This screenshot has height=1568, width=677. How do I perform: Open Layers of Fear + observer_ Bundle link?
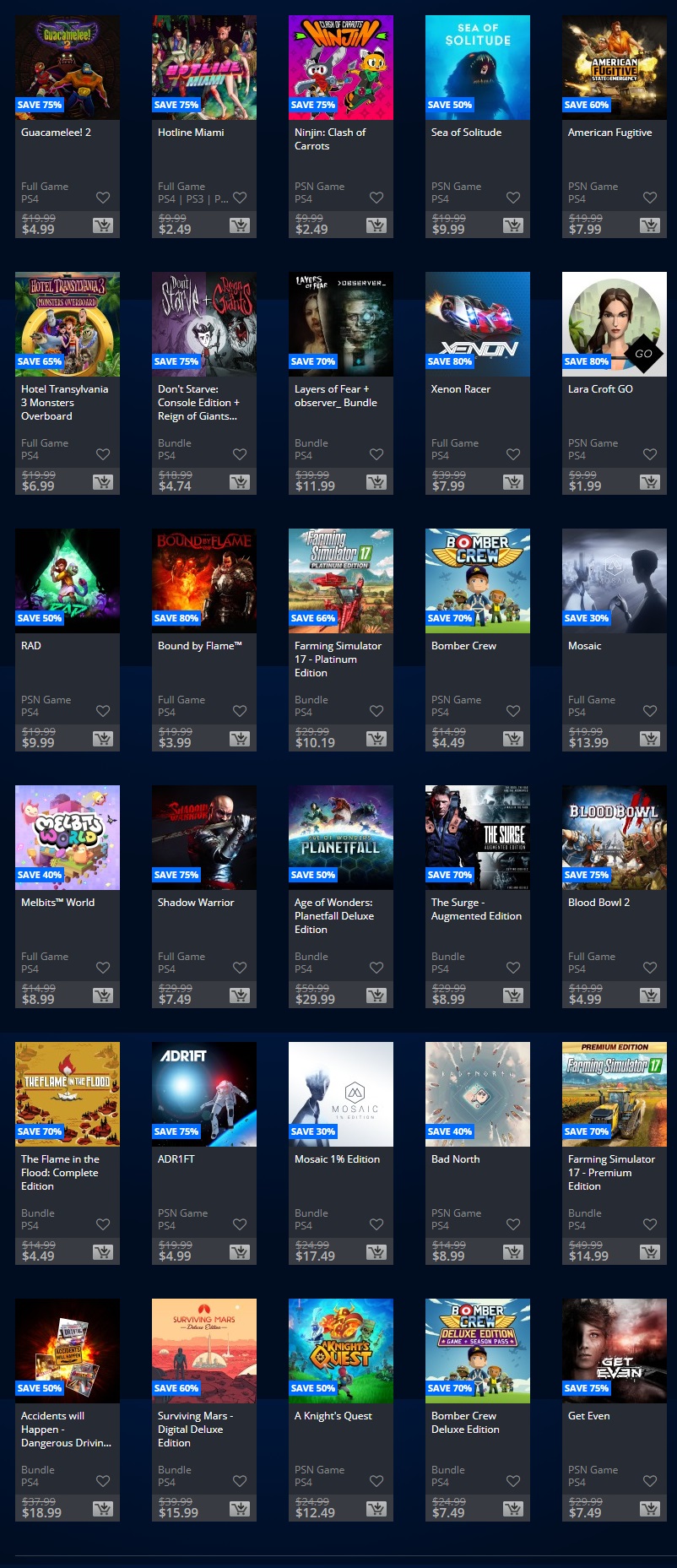click(x=335, y=396)
